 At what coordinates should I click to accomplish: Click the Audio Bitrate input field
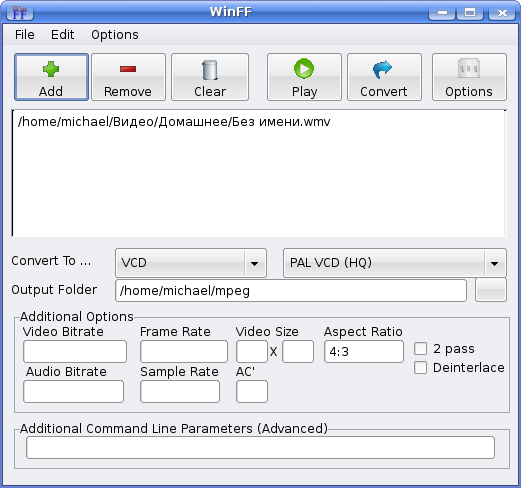[73, 391]
